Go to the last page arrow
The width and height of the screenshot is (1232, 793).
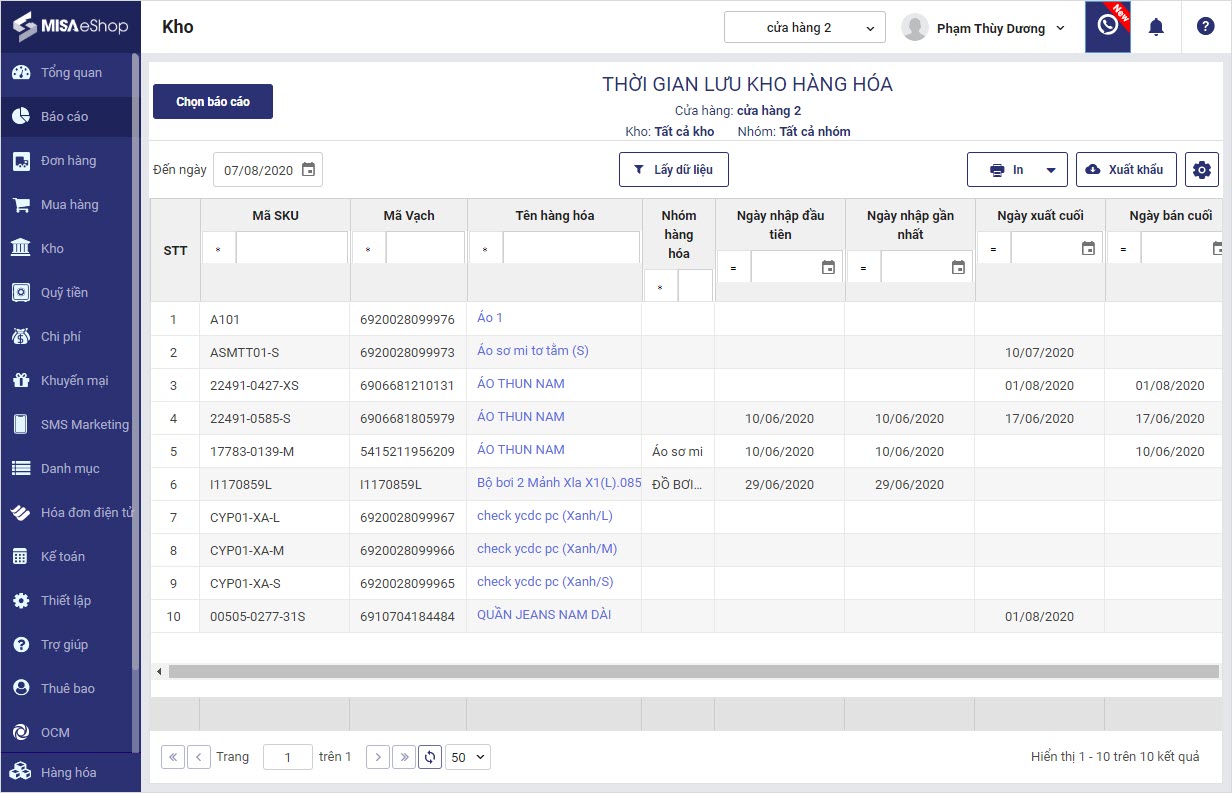pyautogui.click(x=404, y=757)
